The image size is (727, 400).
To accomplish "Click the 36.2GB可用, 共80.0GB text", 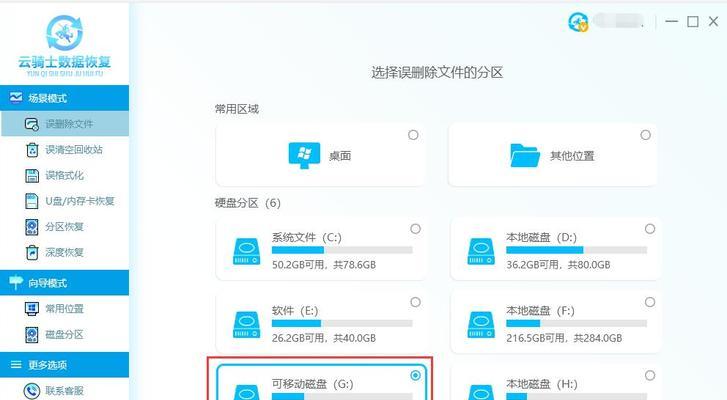I will [558, 265].
